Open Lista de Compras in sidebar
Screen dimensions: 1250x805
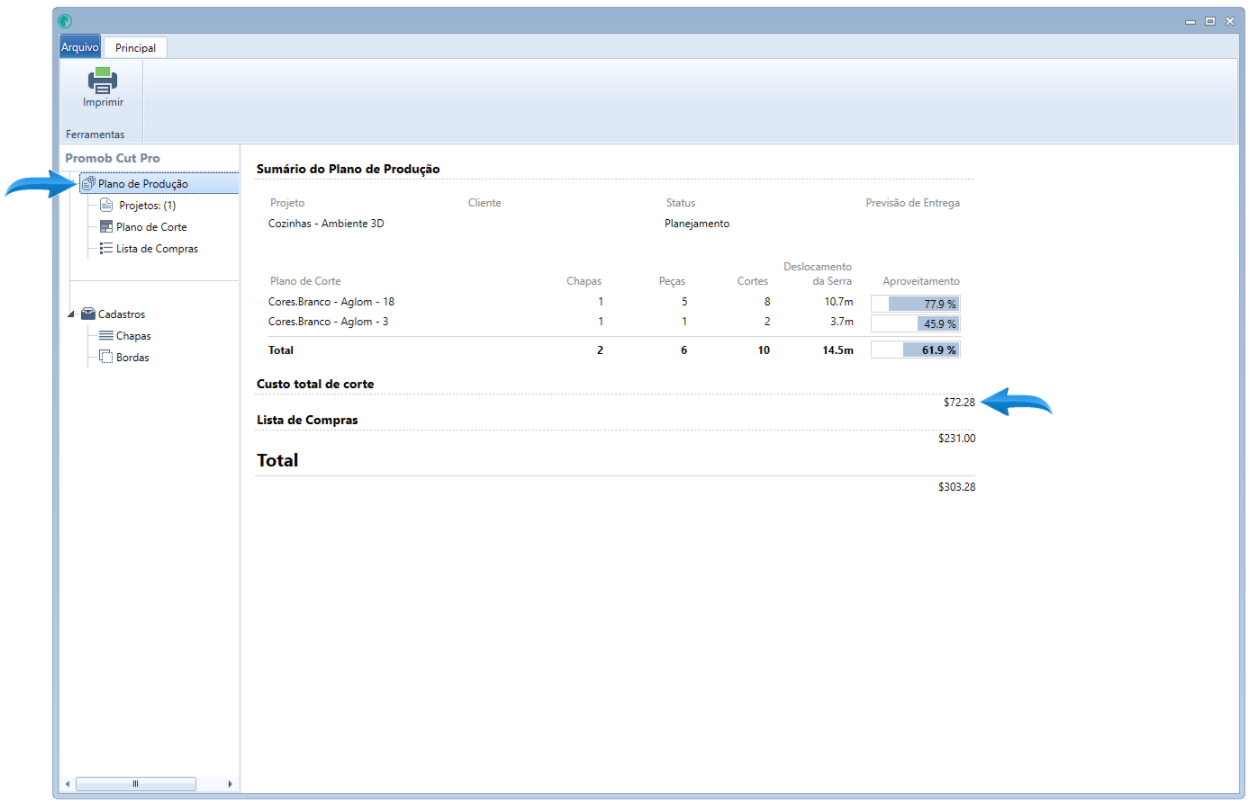pos(157,249)
